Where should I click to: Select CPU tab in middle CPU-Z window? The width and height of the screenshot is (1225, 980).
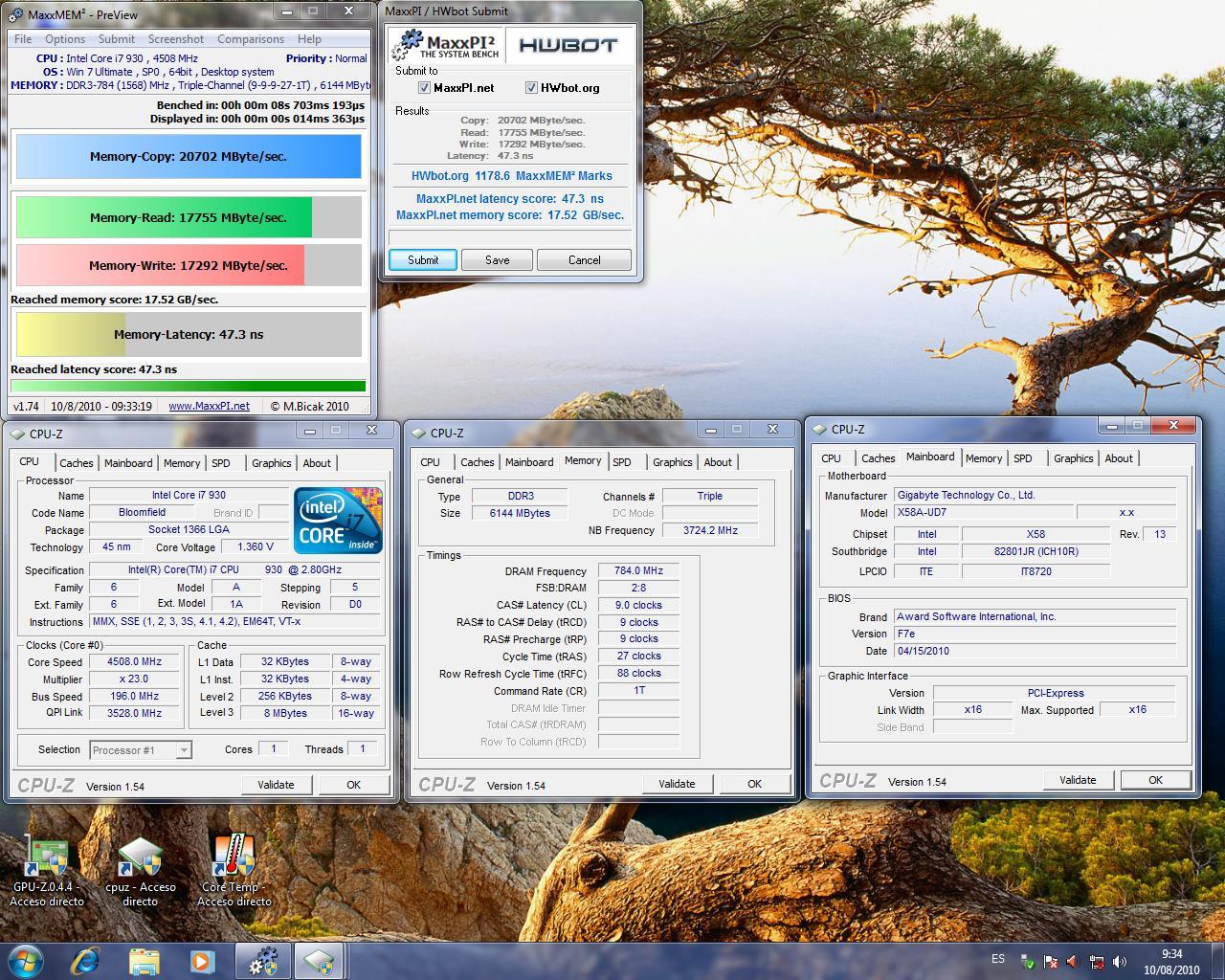coord(431,462)
